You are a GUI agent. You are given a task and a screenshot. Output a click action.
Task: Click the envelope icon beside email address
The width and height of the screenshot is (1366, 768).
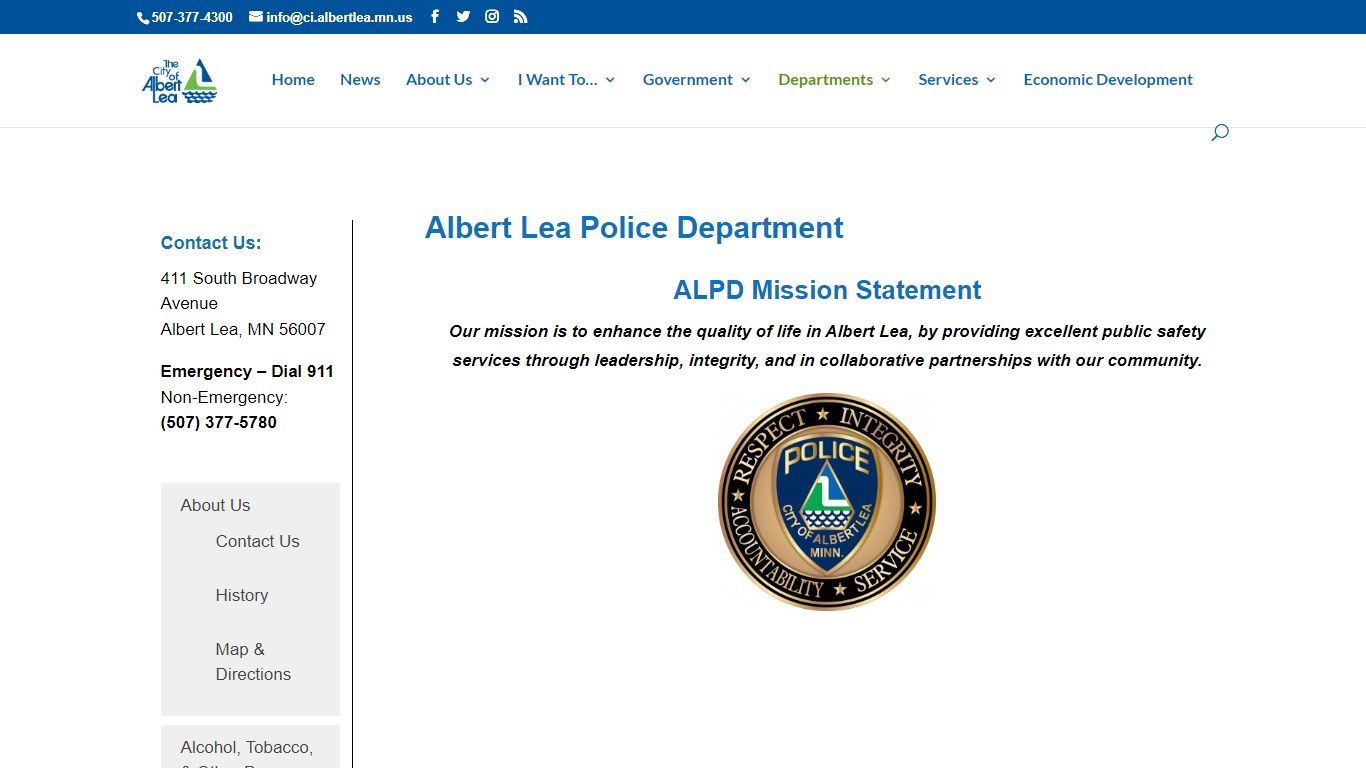tap(256, 16)
